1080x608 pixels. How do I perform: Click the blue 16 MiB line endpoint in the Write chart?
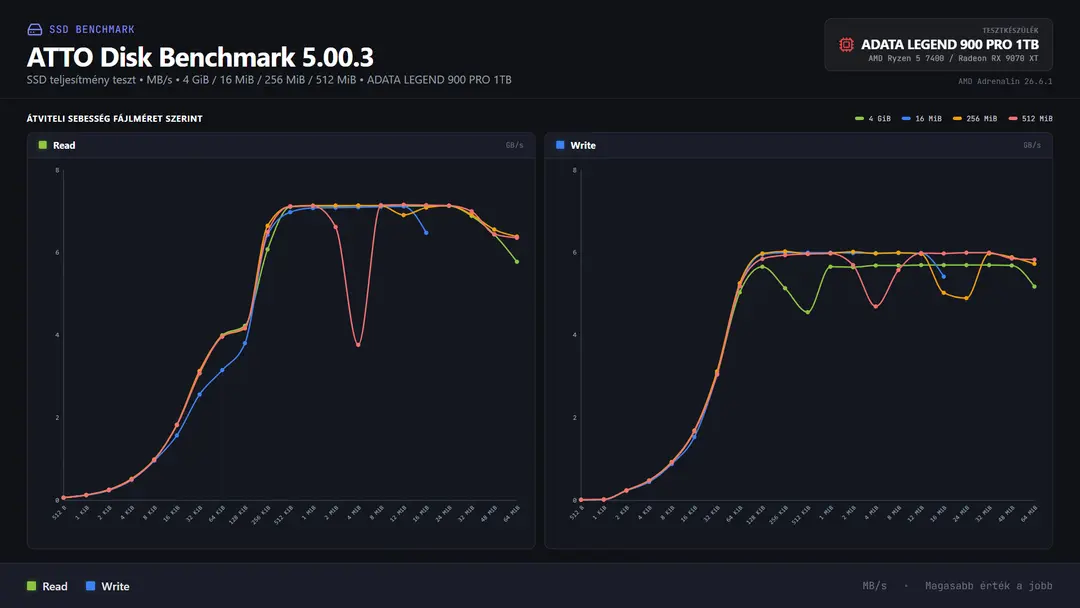(944, 277)
